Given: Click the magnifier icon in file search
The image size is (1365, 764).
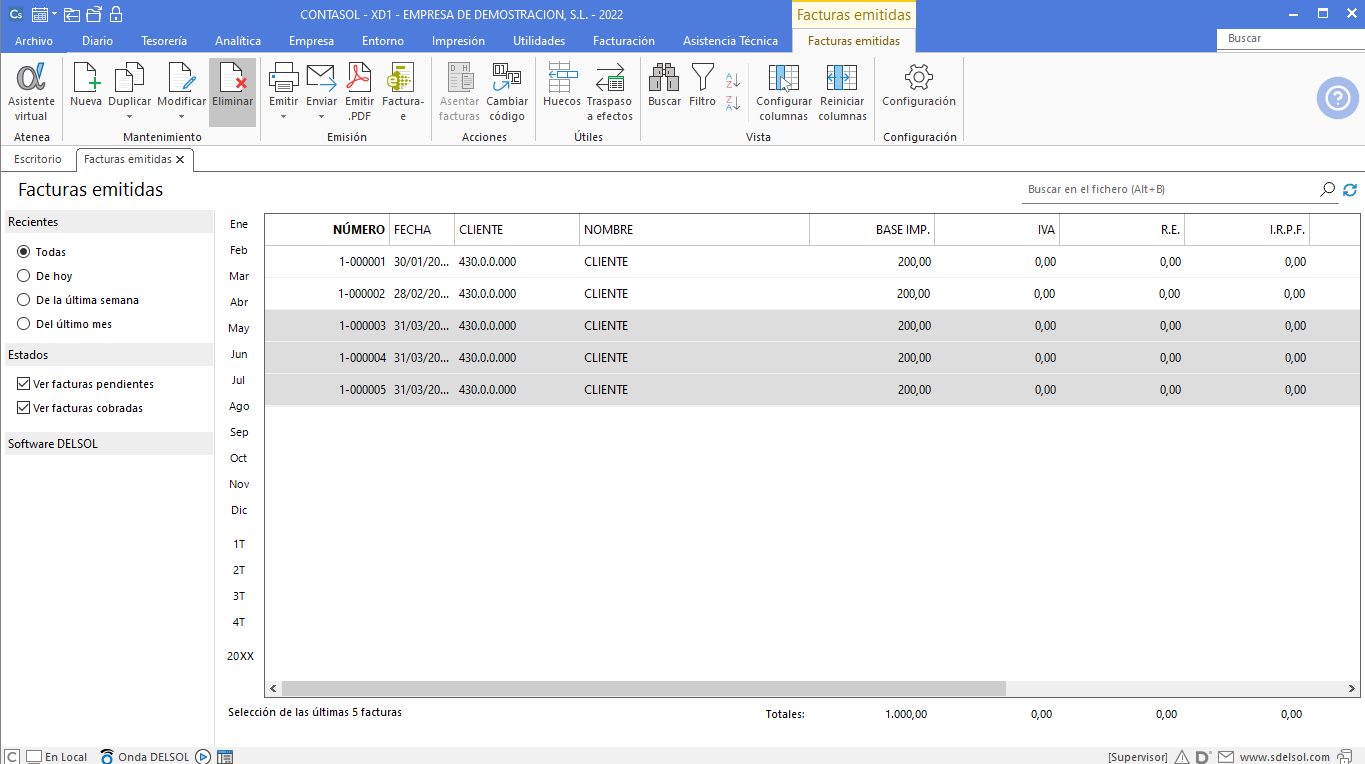Looking at the screenshot, I should (1327, 189).
